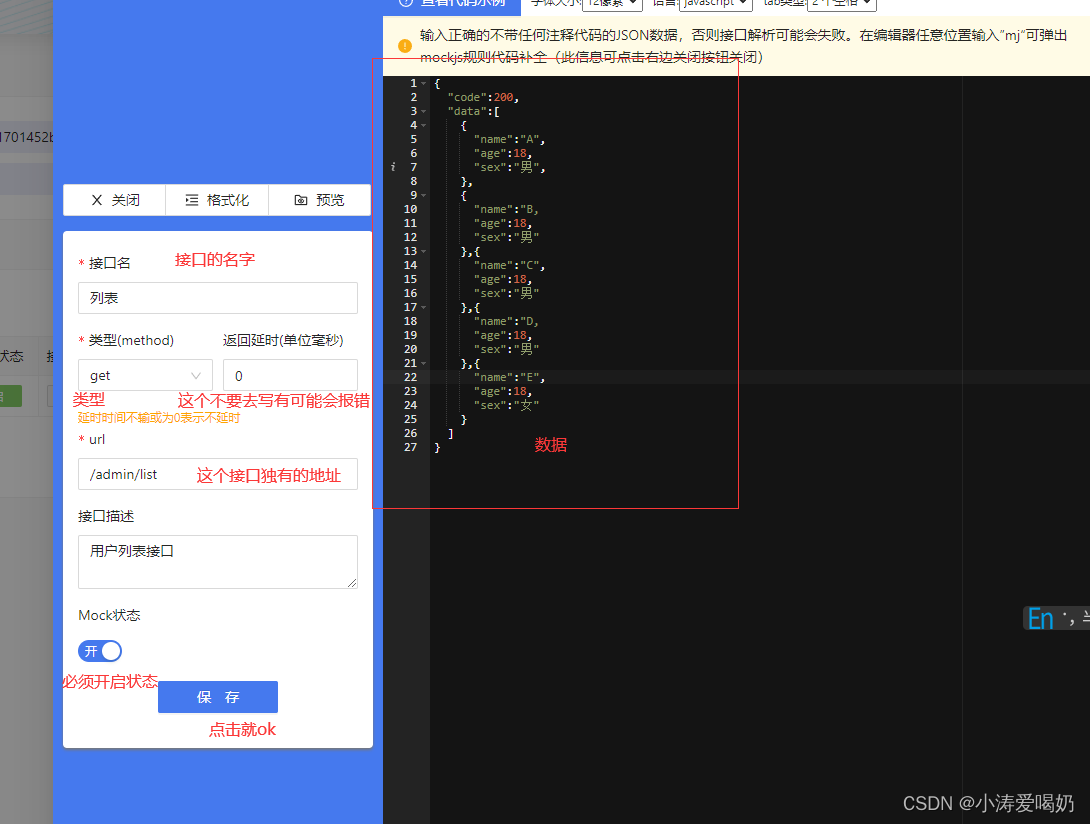Click the preview icon on the 预览 button
The height and width of the screenshot is (824, 1090).
pos(302,200)
